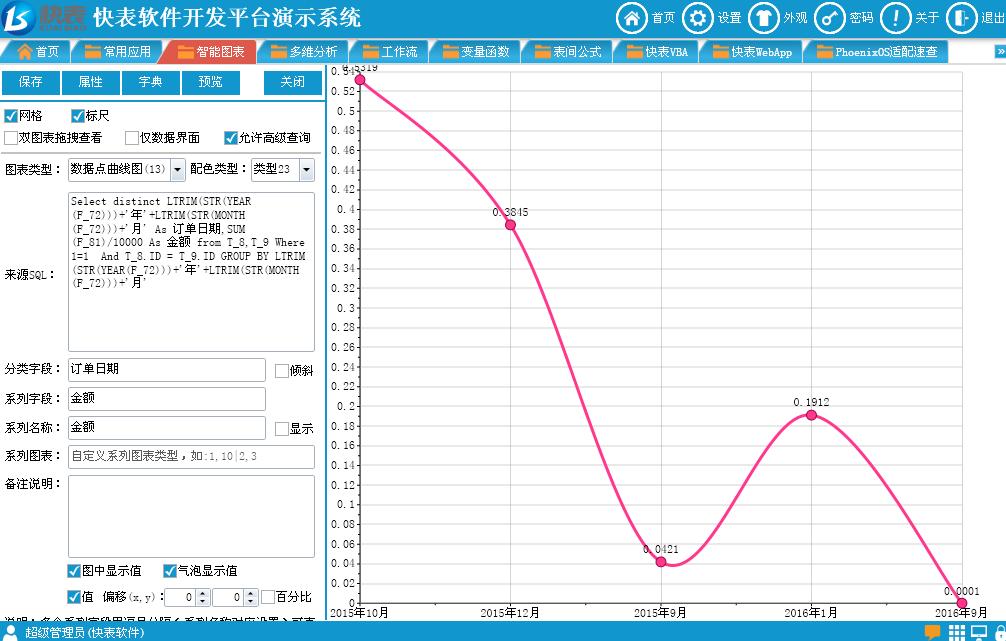The width and height of the screenshot is (1006, 641).
Task: Click the 保存 save button
Action: [x=31, y=82]
